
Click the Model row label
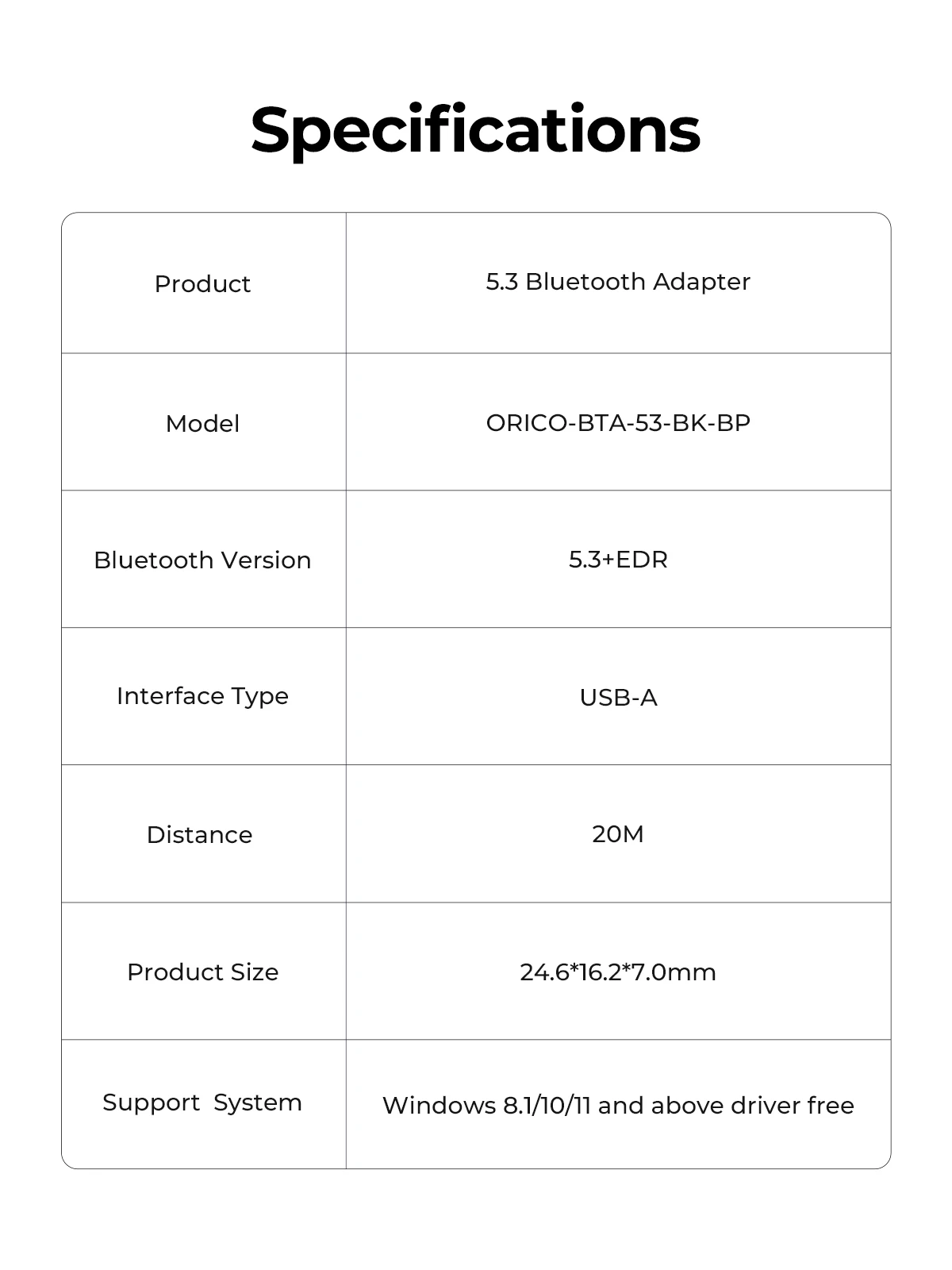coord(202,423)
